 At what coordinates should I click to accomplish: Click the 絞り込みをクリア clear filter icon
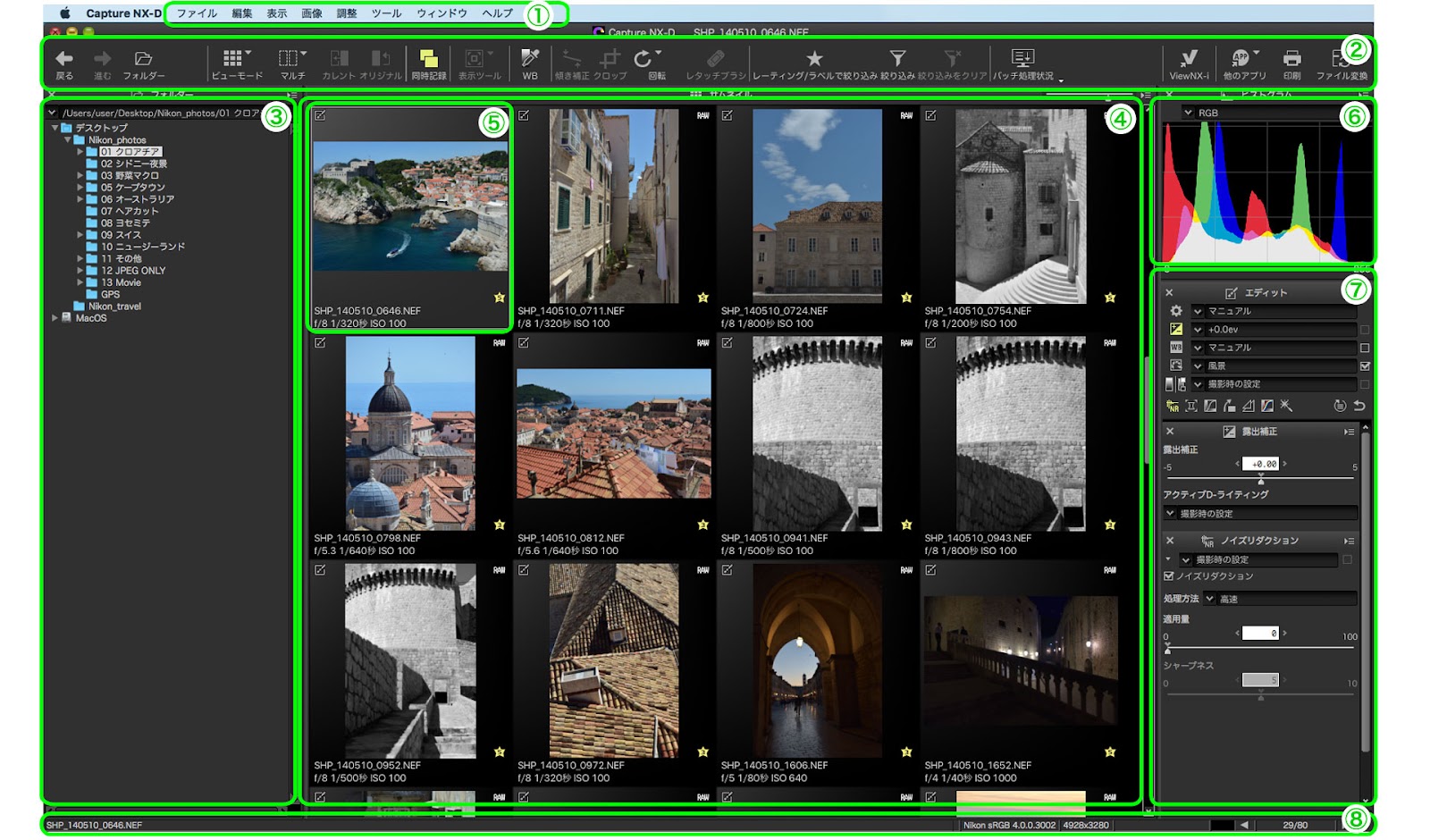tap(952, 58)
